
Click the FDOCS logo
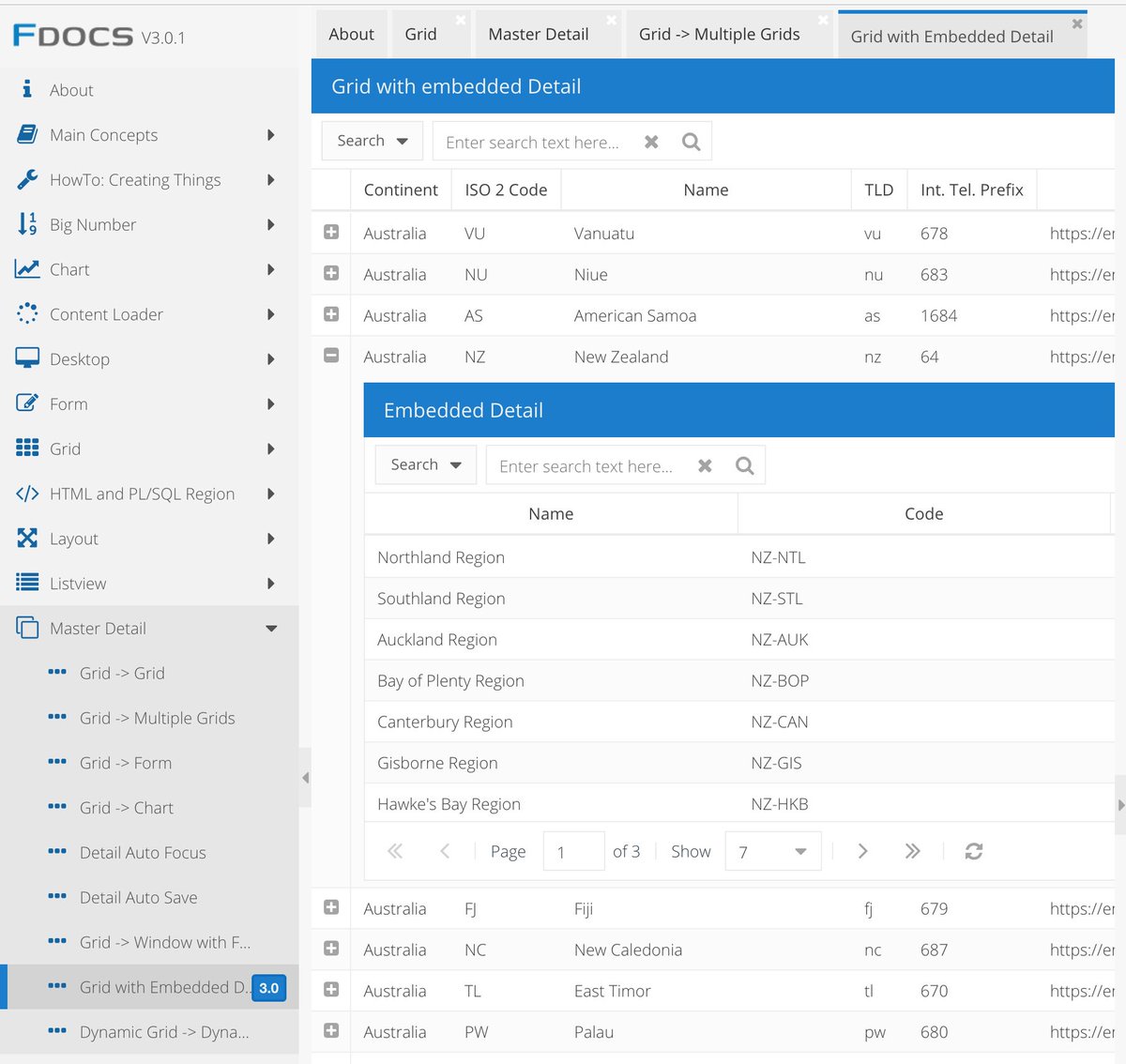coord(73,36)
